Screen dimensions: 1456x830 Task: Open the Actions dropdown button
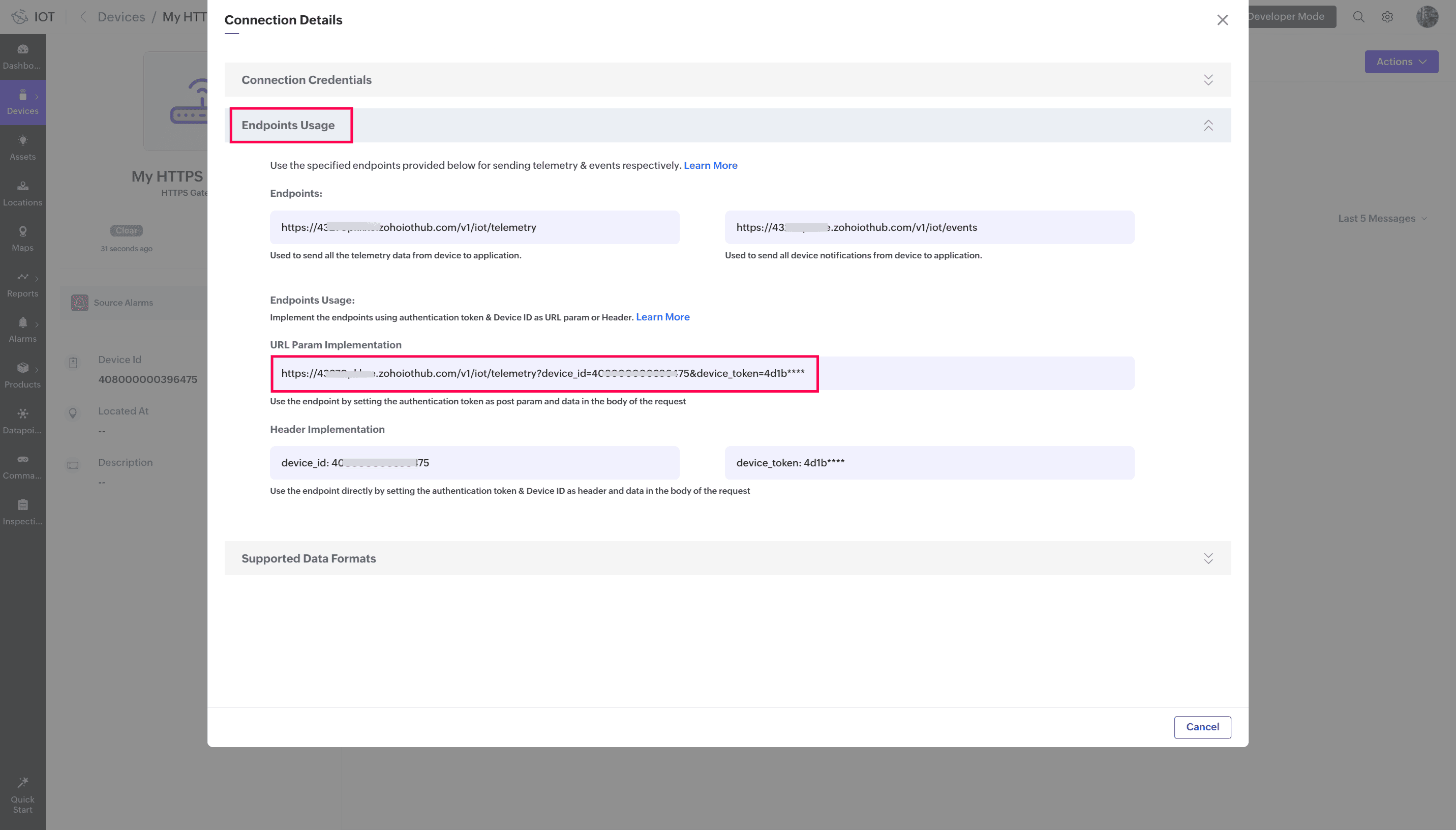coord(1401,62)
